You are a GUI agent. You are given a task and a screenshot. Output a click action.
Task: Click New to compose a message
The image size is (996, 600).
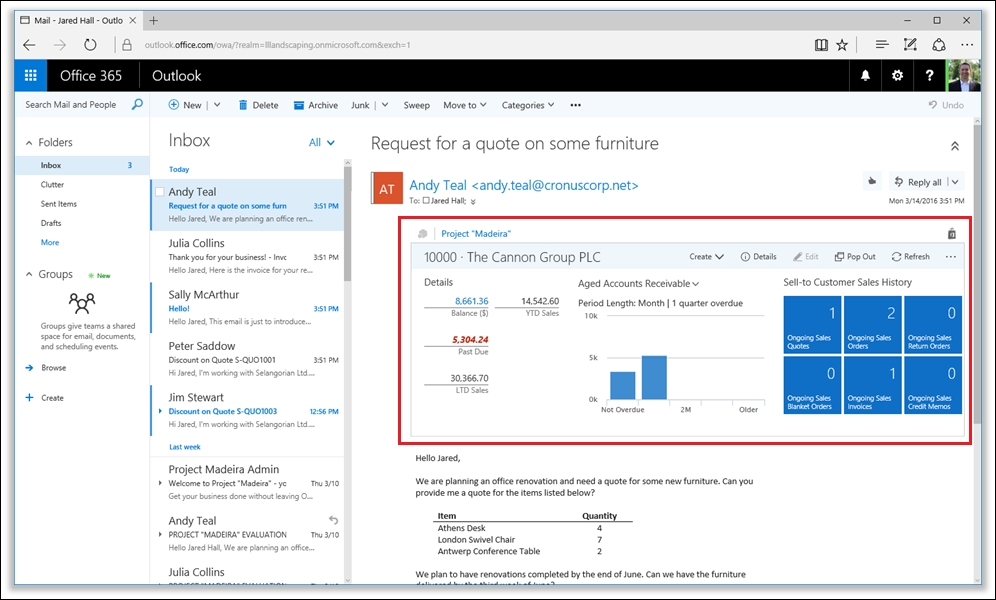point(185,105)
